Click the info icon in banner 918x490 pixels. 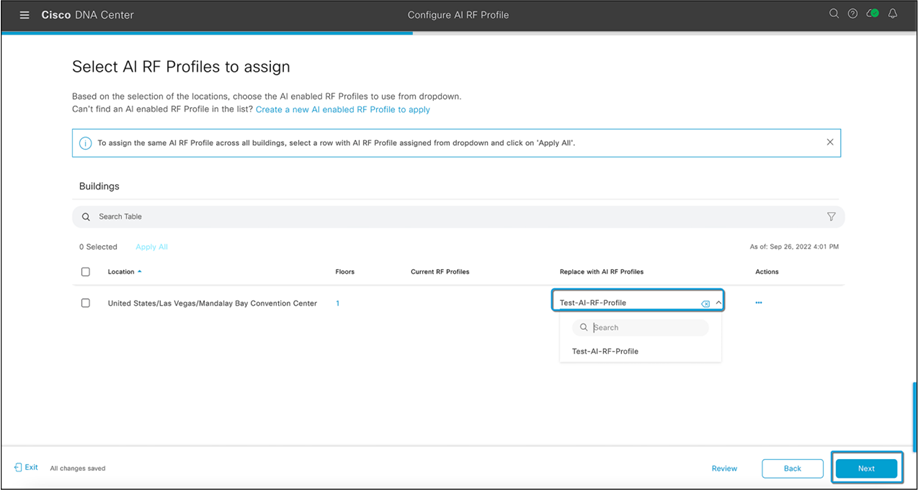pyautogui.click(x=85, y=143)
